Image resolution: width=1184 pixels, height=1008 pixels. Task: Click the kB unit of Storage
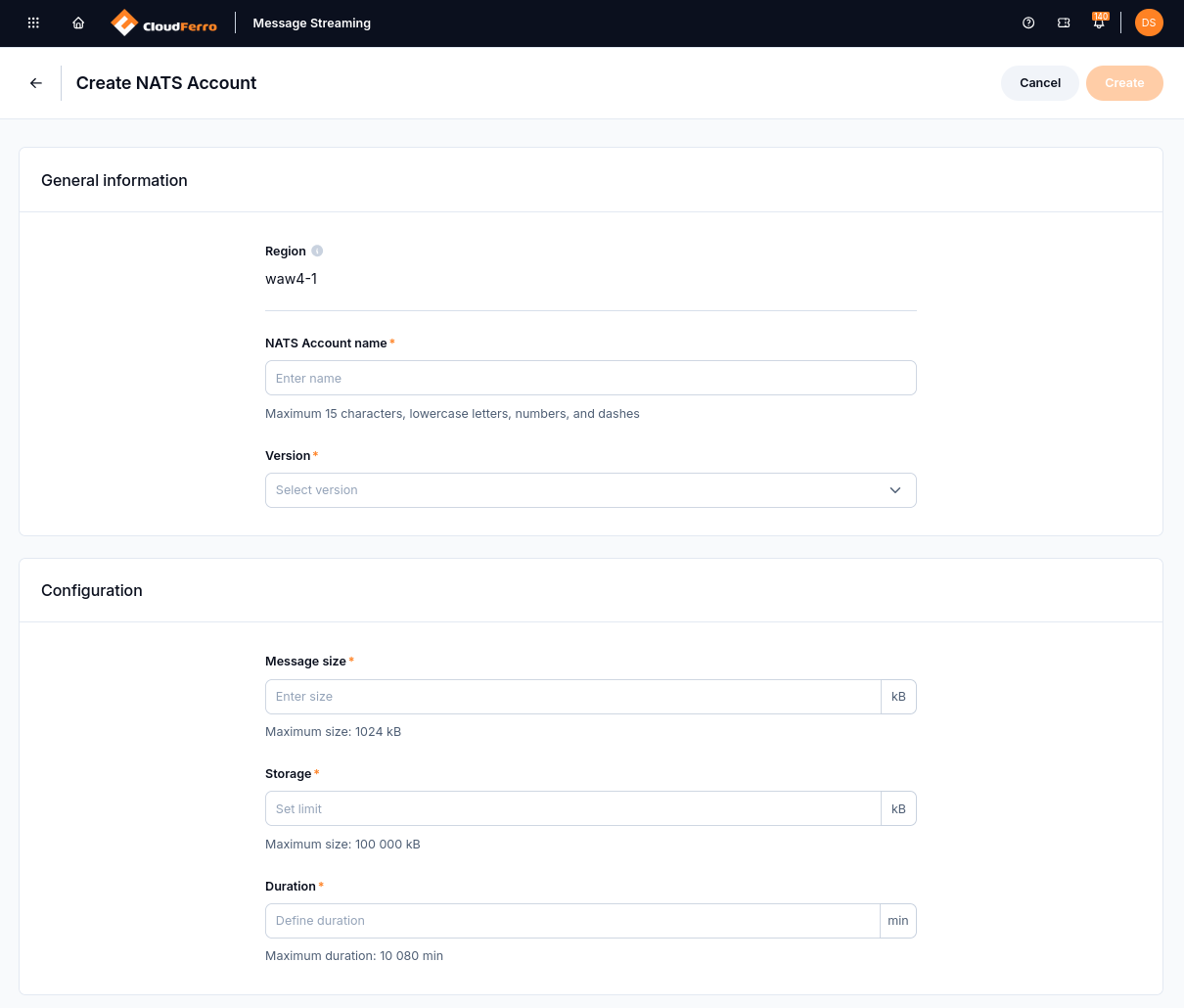click(x=898, y=808)
